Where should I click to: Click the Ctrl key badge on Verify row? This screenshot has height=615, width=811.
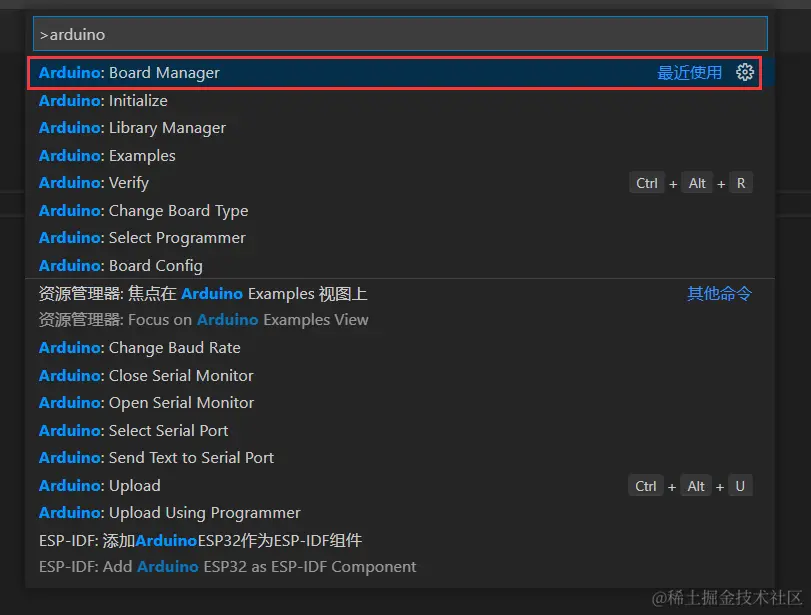coord(647,183)
